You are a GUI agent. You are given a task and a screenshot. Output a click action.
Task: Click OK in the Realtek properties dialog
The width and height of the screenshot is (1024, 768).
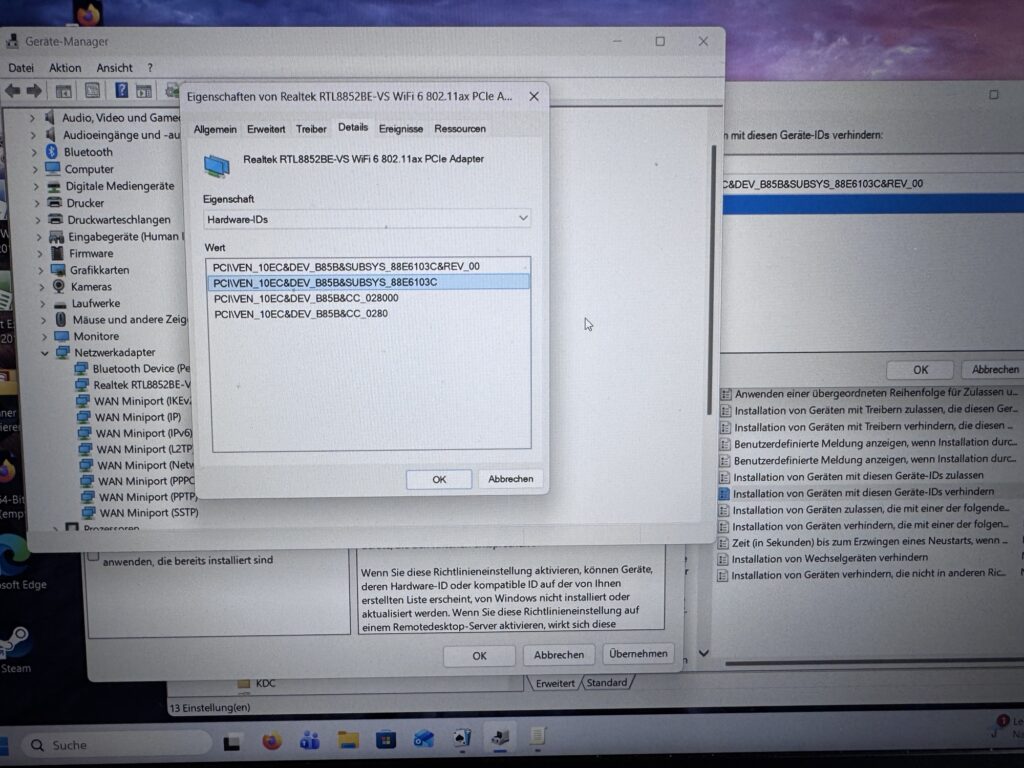click(x=438, y=479)
